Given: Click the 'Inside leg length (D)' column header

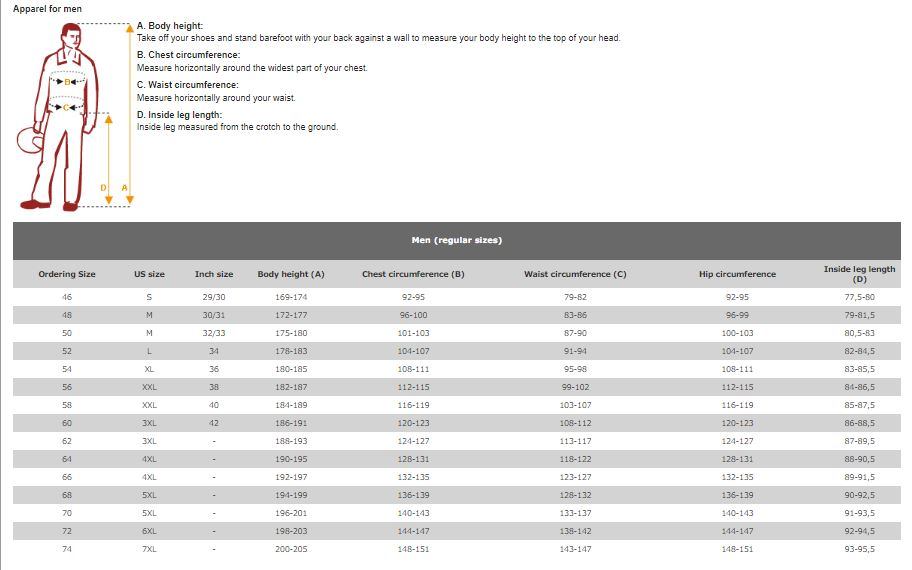Looking at the screenshot, I should (859, 274).
